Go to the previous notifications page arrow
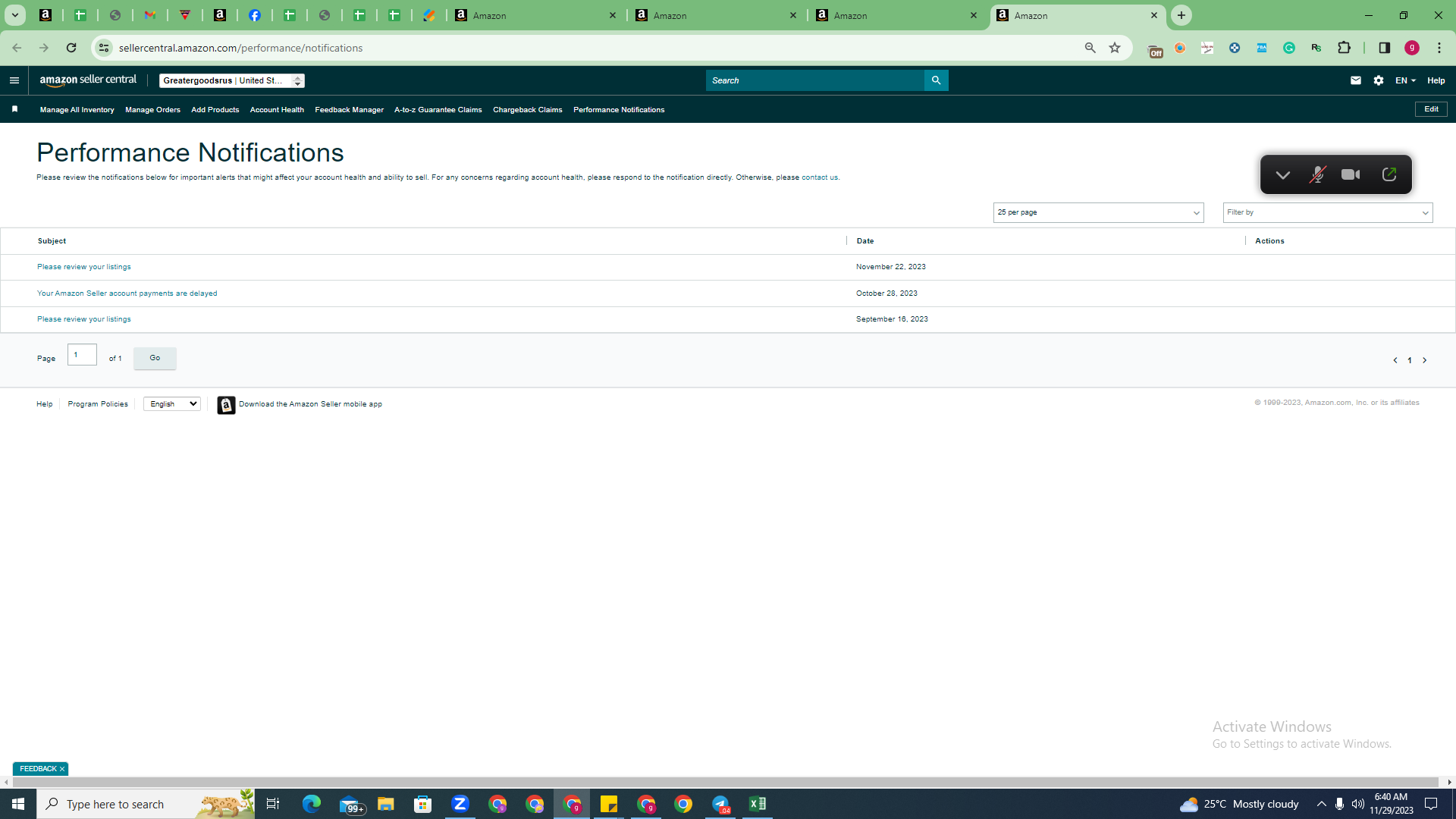The image size is (1456, 819). click(x=1395, y=360)
